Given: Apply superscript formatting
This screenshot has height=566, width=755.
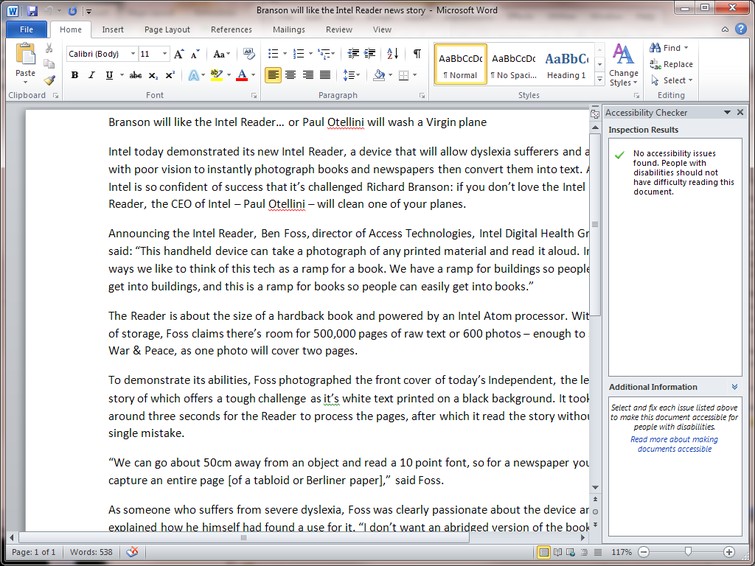Looking at the screenshot, I should tap(169, 75).
